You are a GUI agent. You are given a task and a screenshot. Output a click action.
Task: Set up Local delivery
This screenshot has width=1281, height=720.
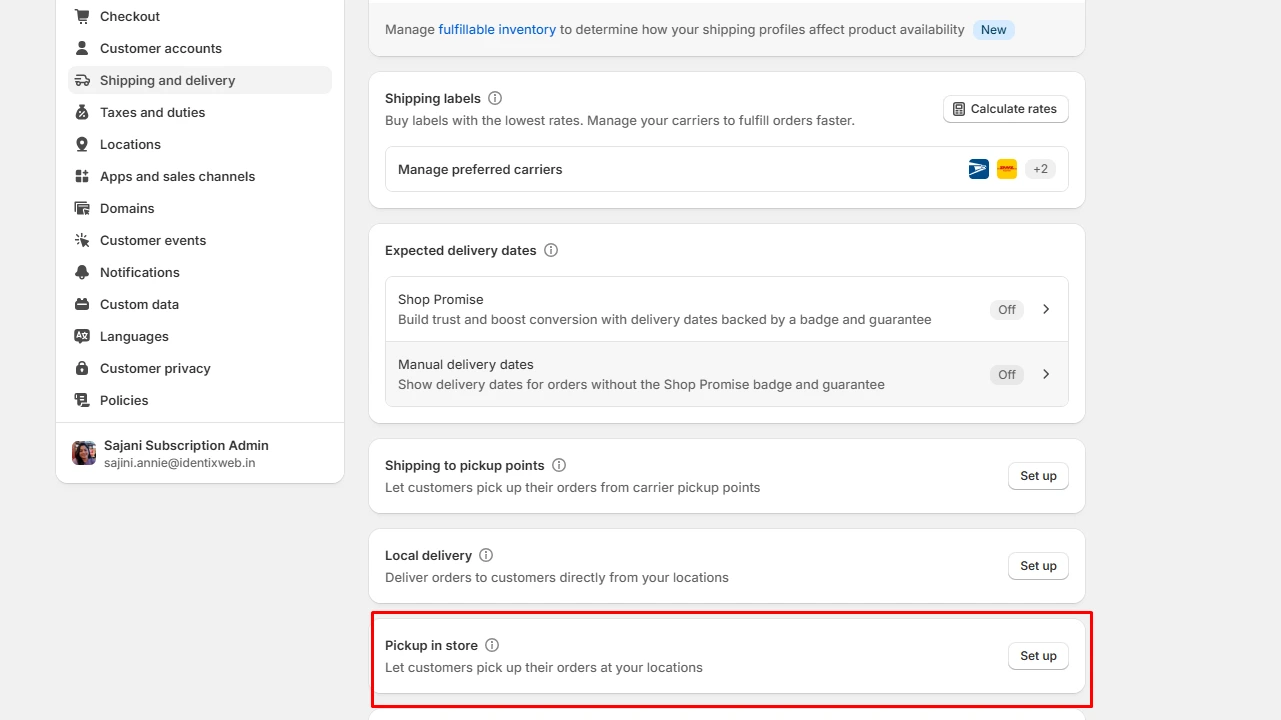coord(1038,566)
